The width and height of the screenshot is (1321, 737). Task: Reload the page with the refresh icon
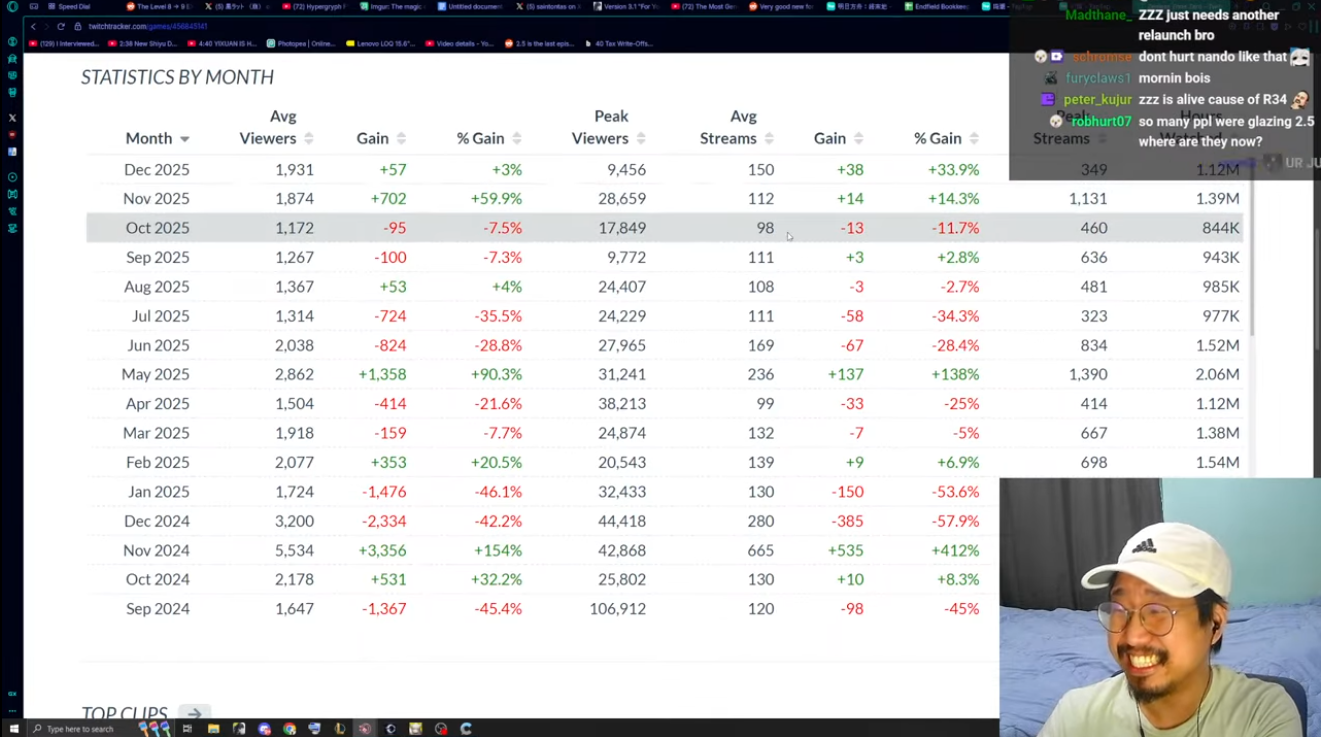coord(61,26)
